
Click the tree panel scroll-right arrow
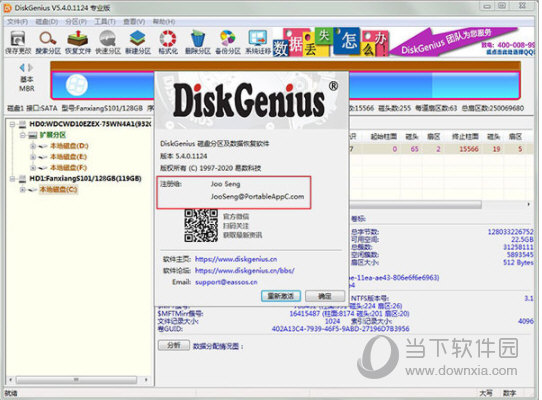pos(146,380)
